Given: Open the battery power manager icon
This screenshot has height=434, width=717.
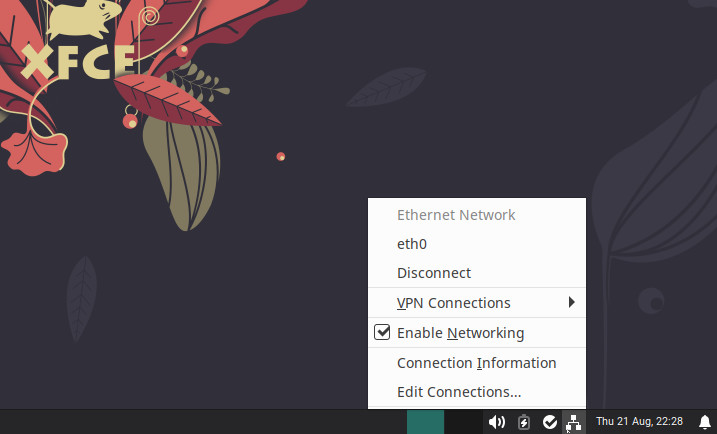Looking at the screenshot, I should tap(524, 422).
